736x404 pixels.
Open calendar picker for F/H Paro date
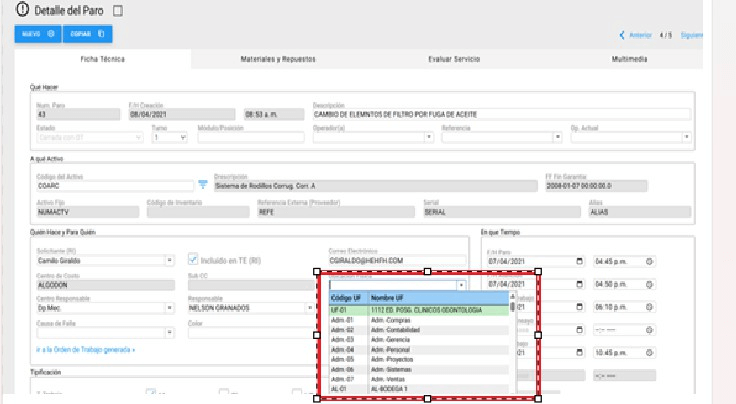tap(579, 262)
